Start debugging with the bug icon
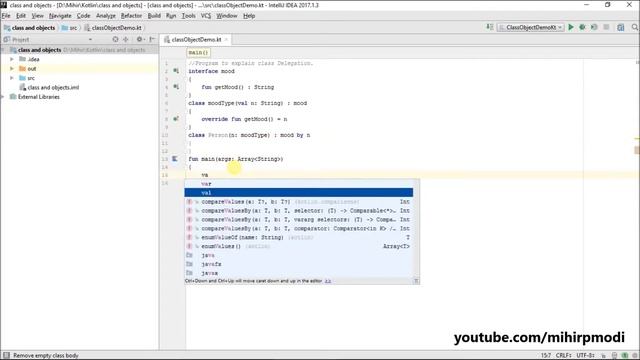Screen dimensions: 640x360 click(582, 27)
